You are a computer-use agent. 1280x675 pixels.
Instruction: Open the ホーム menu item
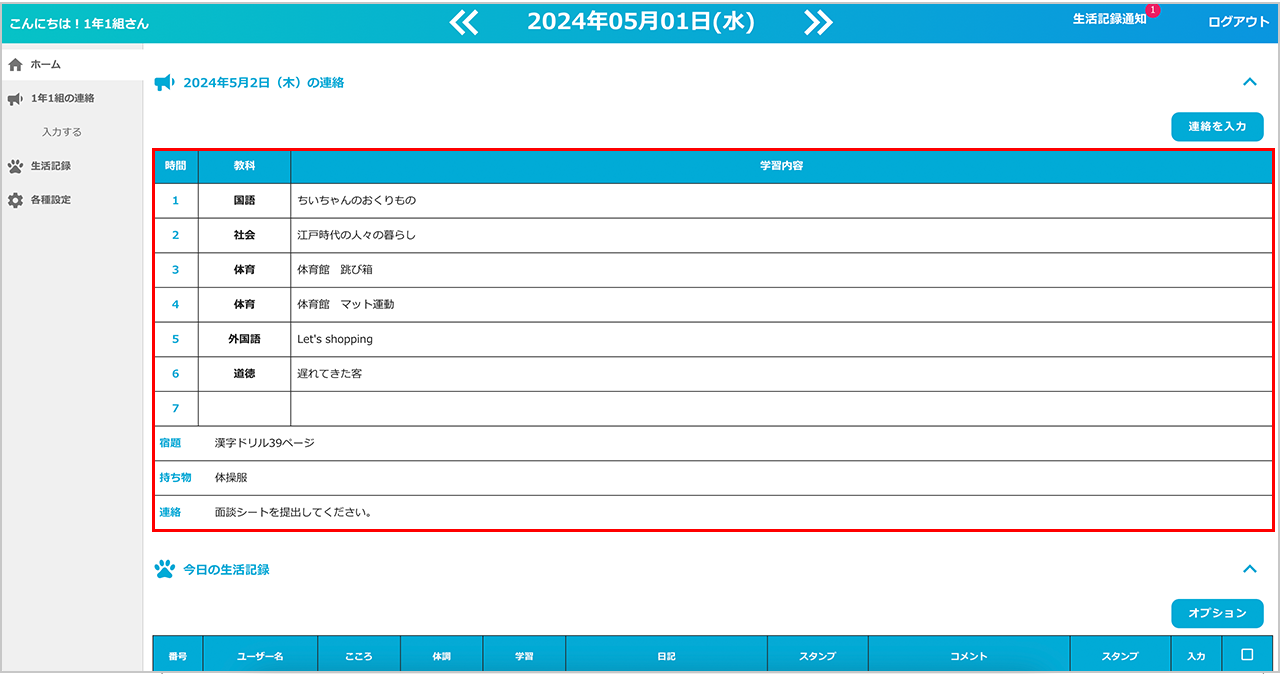45,65
